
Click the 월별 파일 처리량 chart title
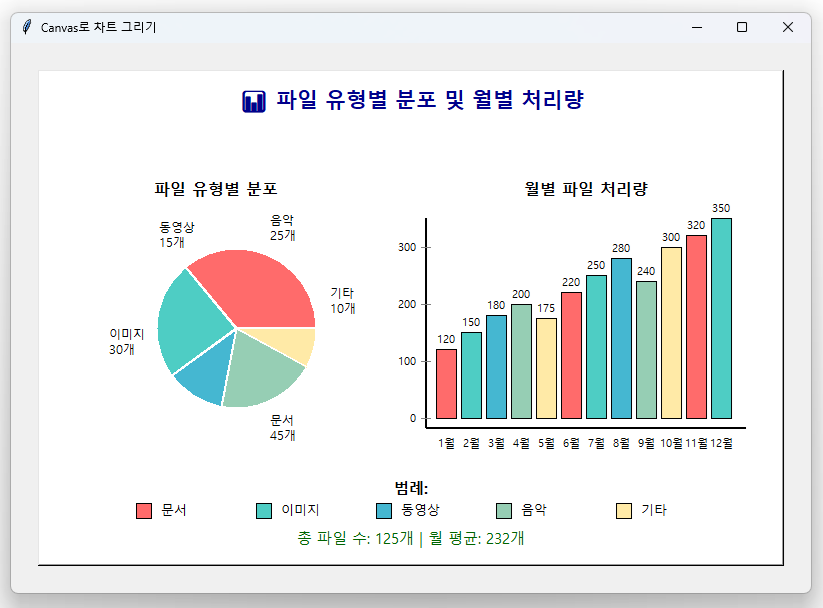click(583, 186)
